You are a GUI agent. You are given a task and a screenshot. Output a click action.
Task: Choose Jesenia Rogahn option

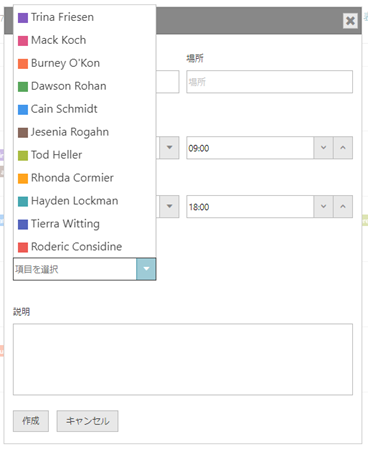point(85,132)
